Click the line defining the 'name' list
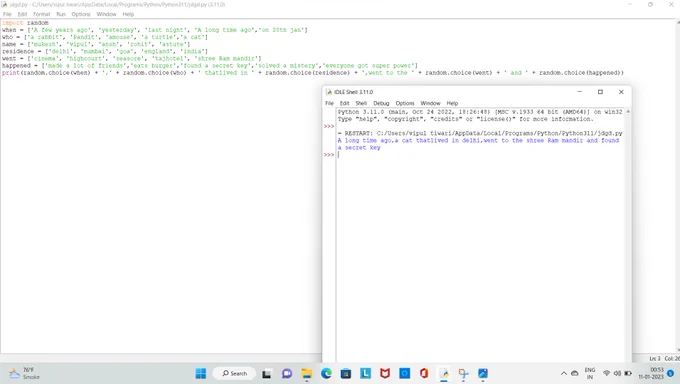 96,44
